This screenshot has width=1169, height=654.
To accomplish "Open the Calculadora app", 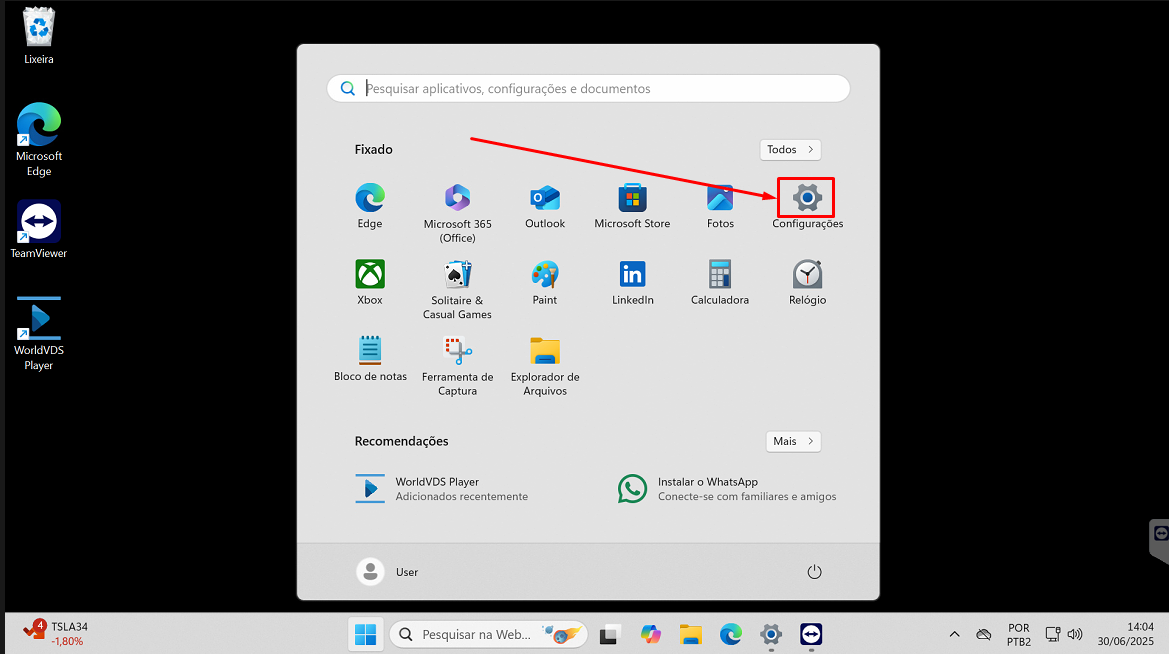I will (x=720, y=283).
